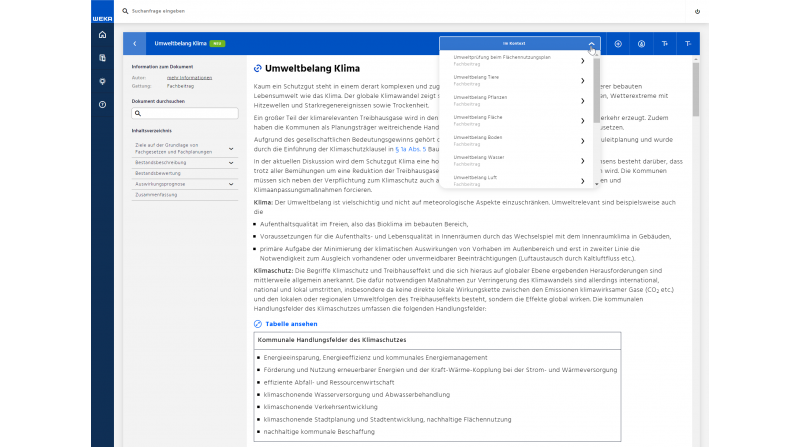Open the documents icon in sidebar
The height and width of the screenshot is (447, 800).
(x=103, y=58)
